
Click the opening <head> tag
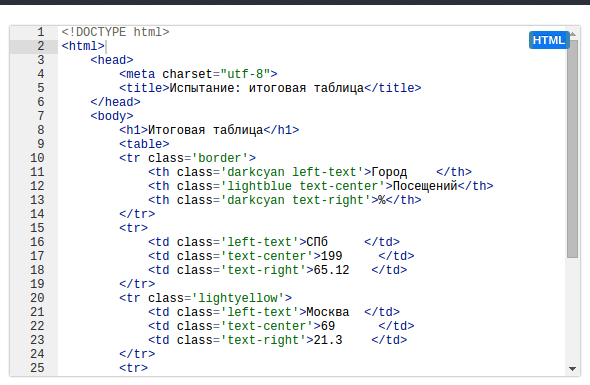112,60
